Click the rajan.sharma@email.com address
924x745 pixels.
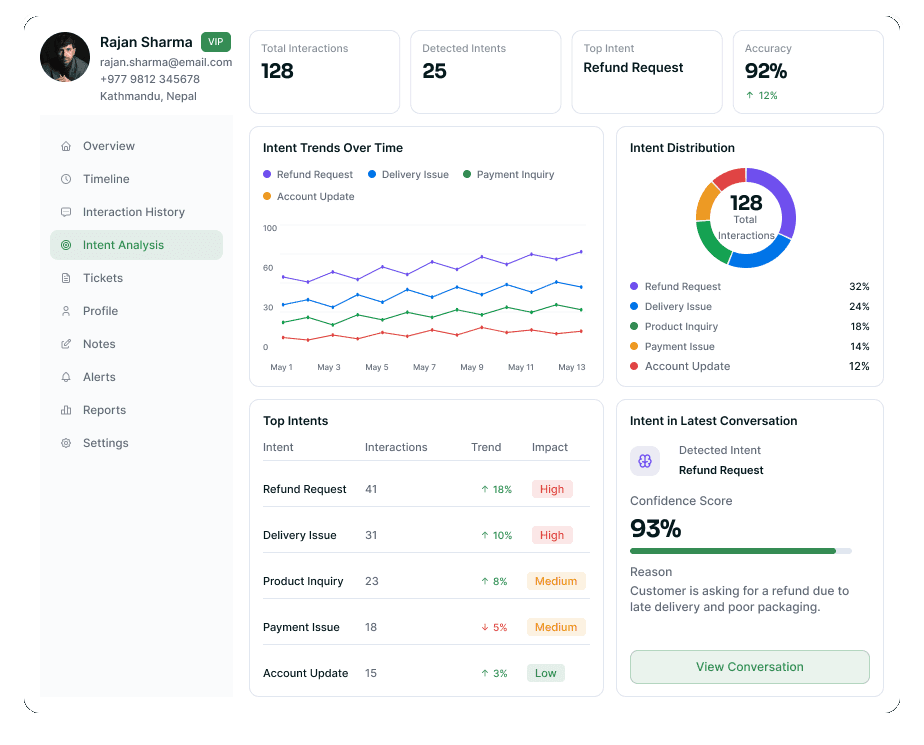click(x=166, y=62)
